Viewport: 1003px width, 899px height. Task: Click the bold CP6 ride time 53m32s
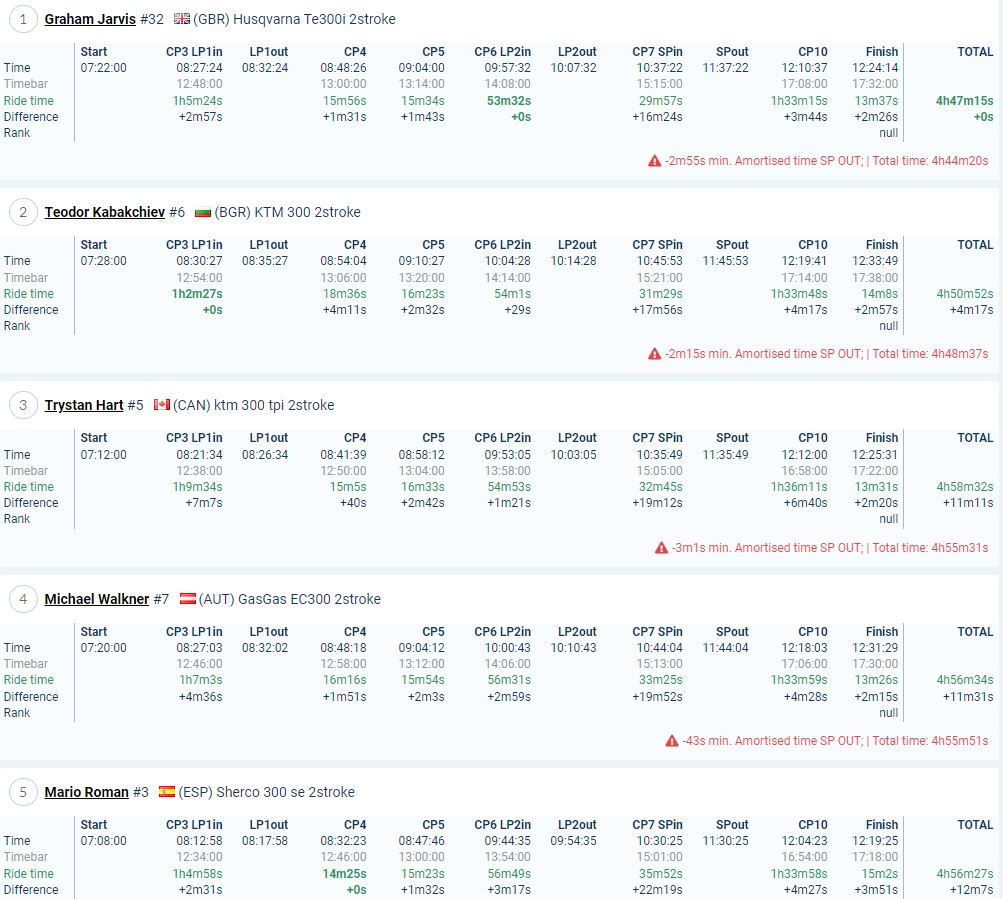pyautogui.click(x=509, y=101)
